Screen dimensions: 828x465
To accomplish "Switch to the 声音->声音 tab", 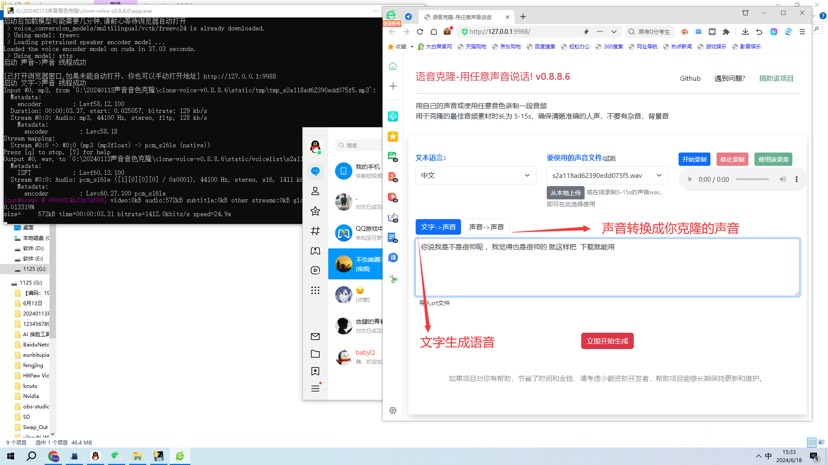I will click(x=487, y=227).
